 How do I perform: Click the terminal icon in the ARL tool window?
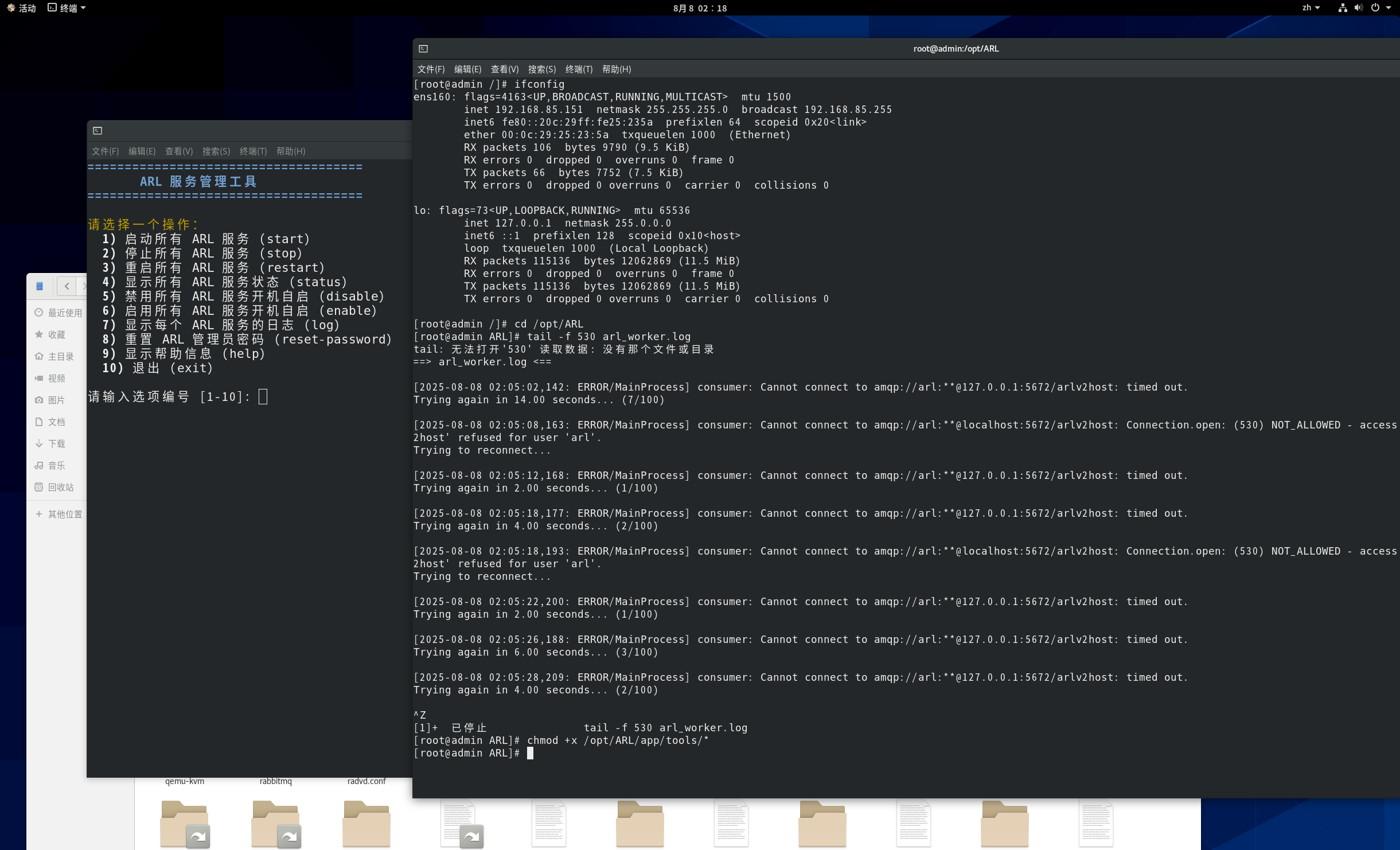(x=98, y=131)
